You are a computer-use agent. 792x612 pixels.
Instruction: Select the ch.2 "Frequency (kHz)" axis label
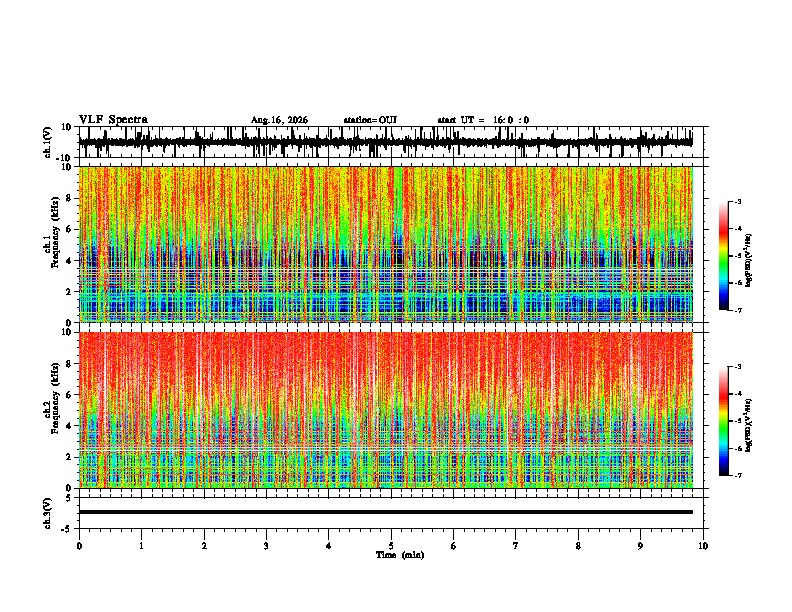coord(55,398)
